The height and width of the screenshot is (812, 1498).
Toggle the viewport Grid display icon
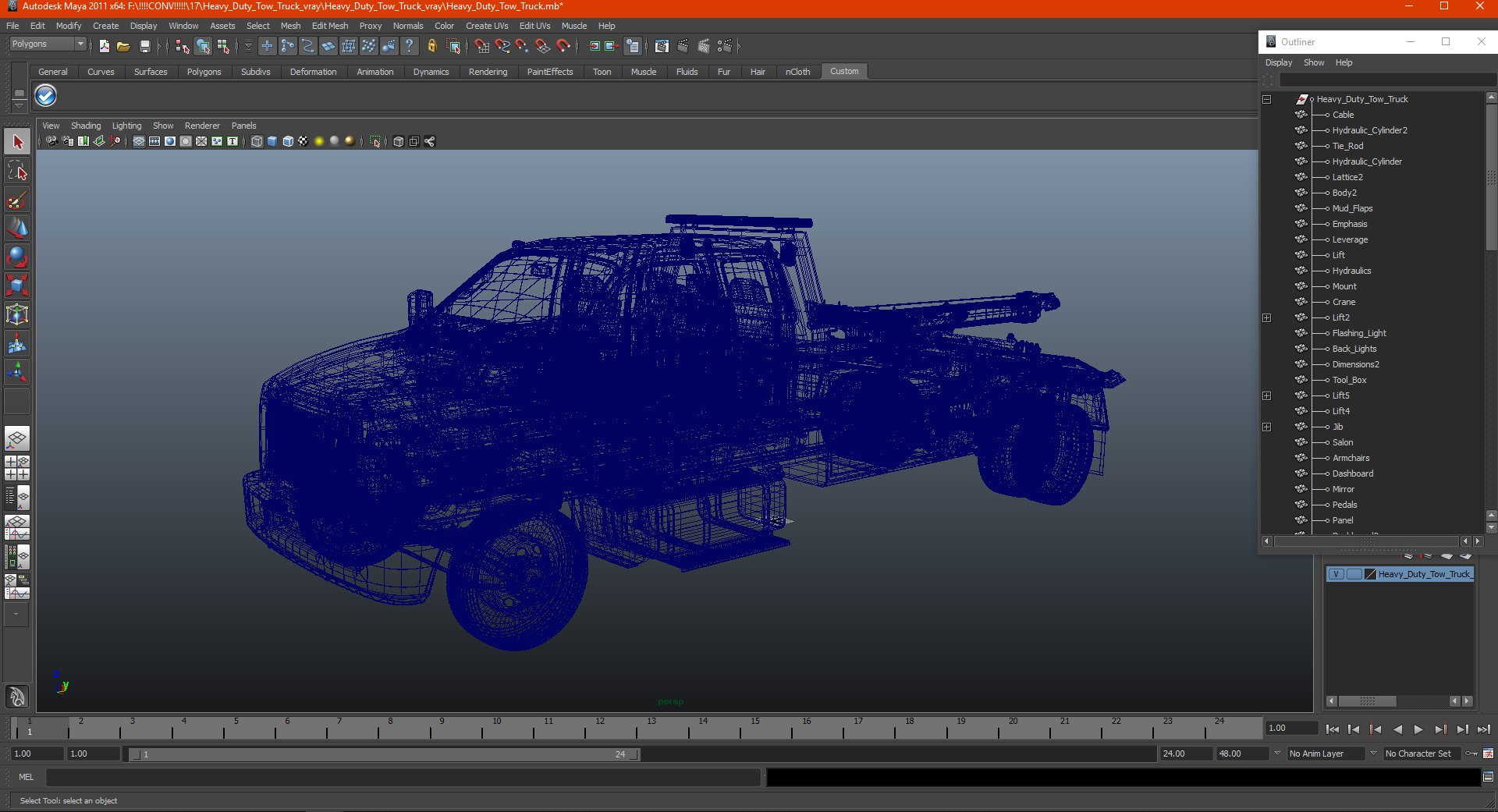(139, 141)
